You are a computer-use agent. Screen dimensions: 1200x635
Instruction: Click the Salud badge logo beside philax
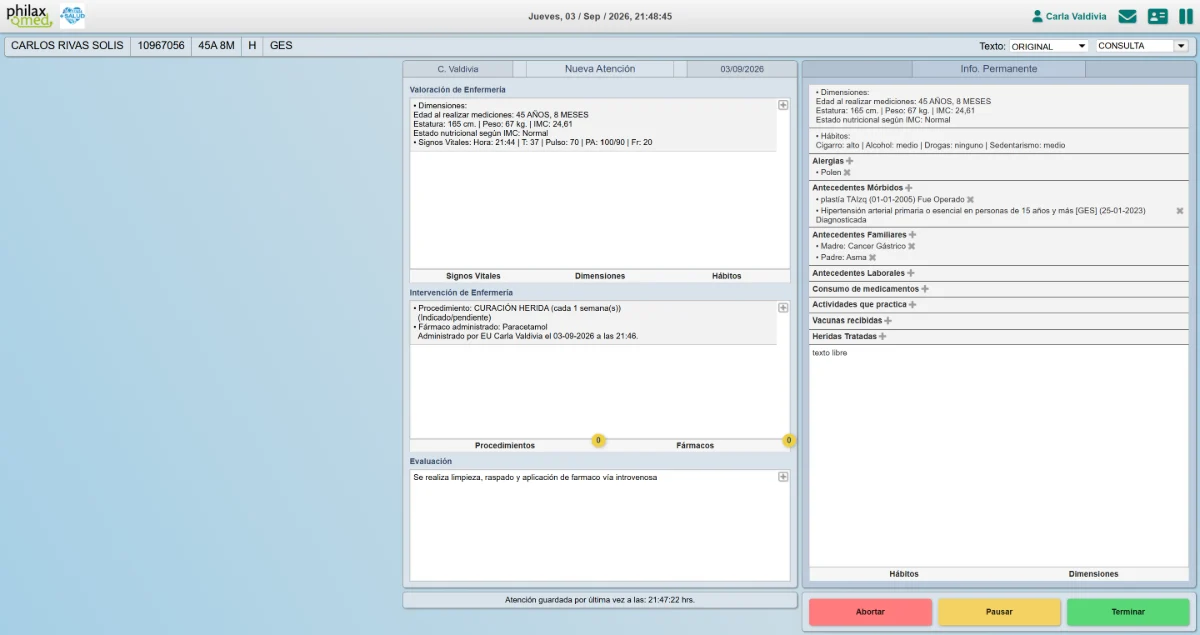72,16
